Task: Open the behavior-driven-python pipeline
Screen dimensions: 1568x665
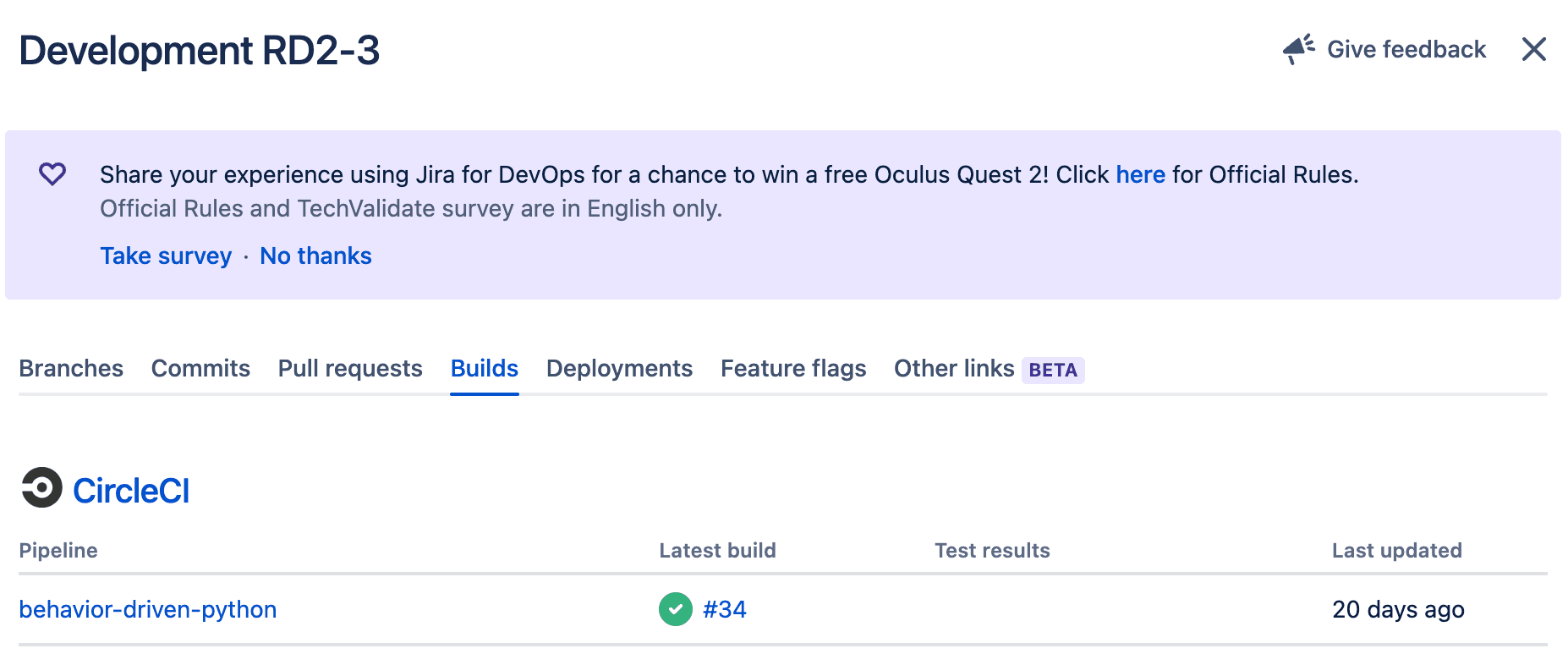Action: click(x=148, y=609)
